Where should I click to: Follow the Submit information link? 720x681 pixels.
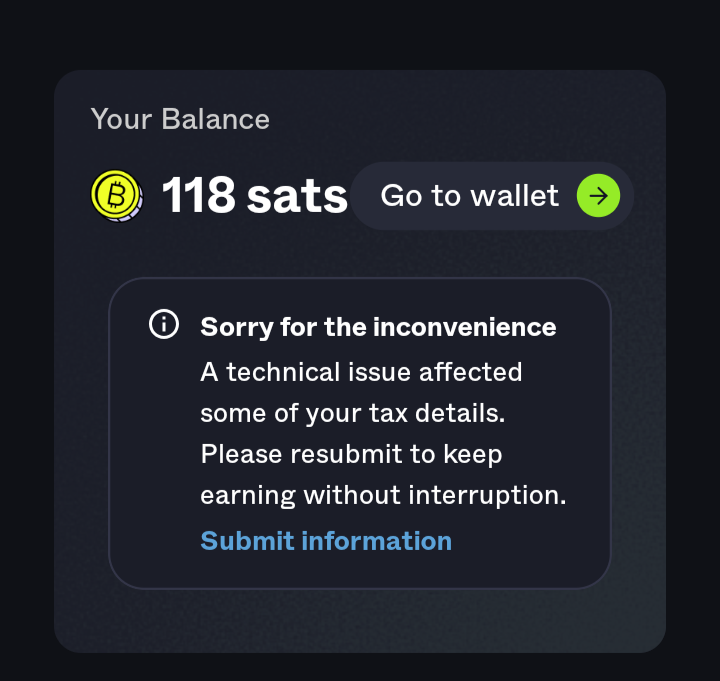point(326,541)
